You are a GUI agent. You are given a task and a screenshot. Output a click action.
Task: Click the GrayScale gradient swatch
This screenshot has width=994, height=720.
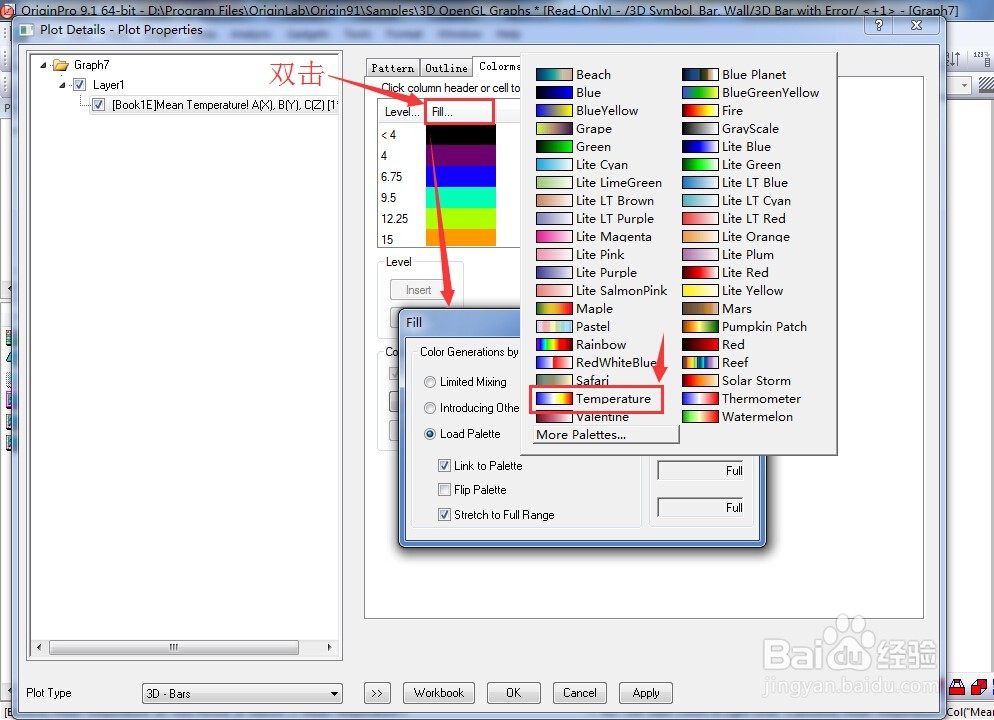pos(700,129)
